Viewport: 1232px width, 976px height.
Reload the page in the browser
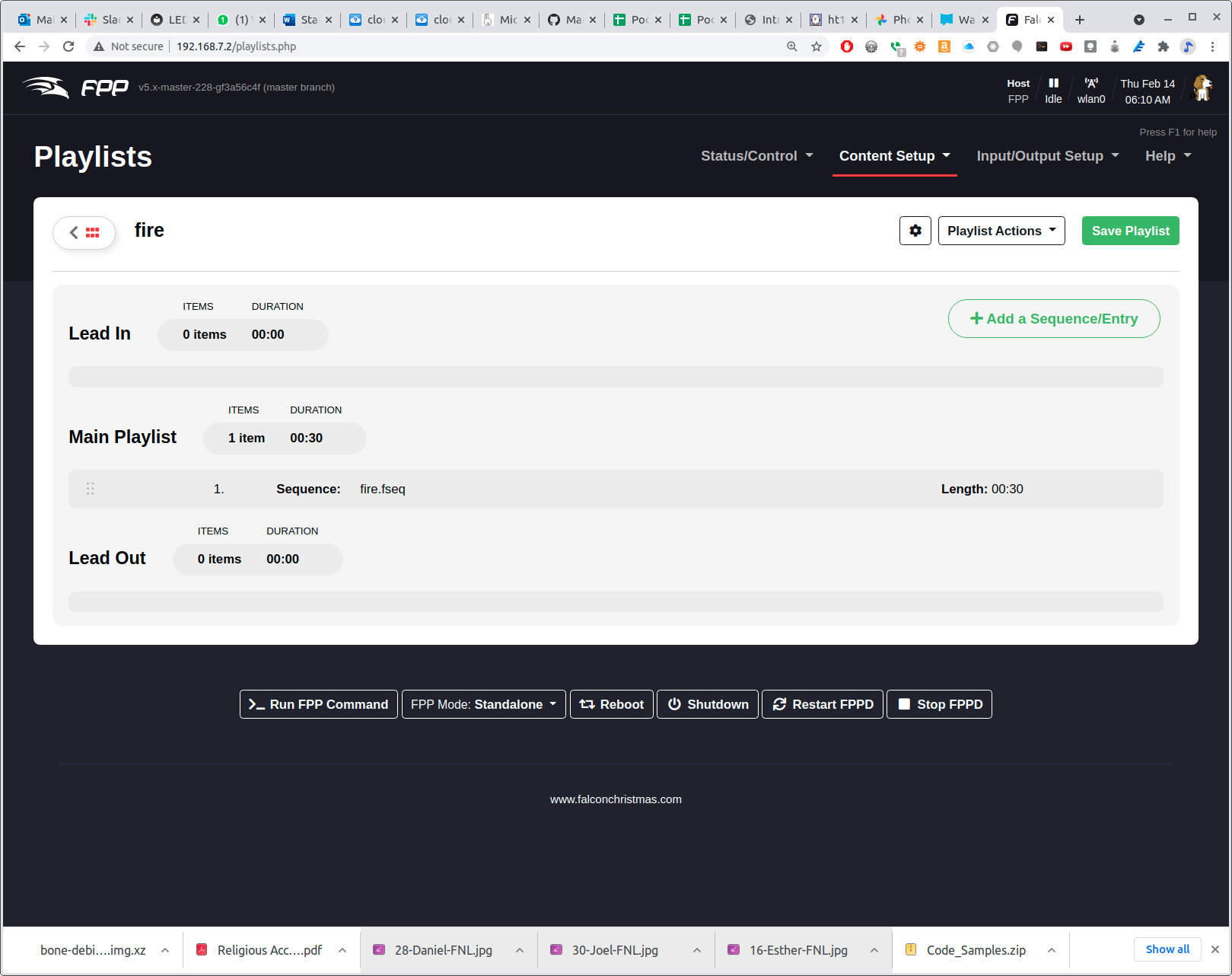68,46
